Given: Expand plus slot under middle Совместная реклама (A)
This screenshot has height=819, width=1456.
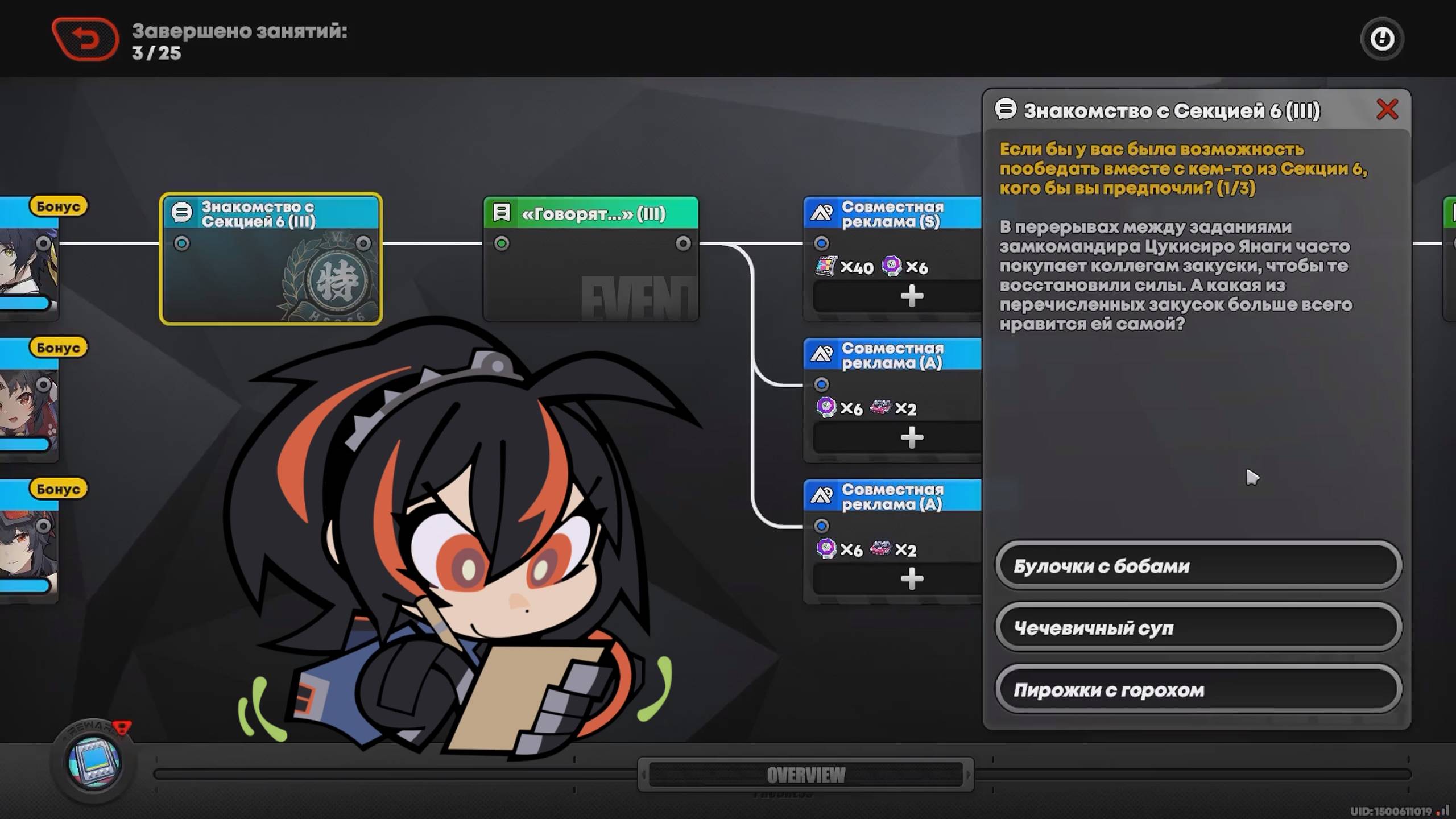Looking at the screenshot, I should tap(911, 437).
